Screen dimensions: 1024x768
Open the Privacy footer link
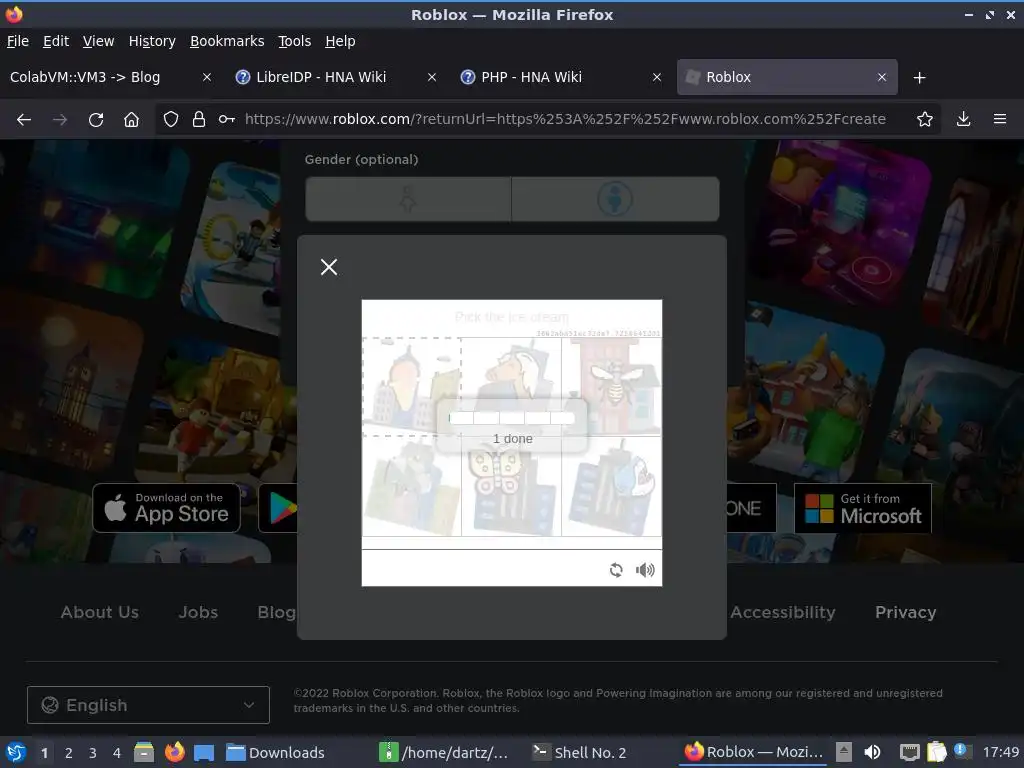point(905,612)
